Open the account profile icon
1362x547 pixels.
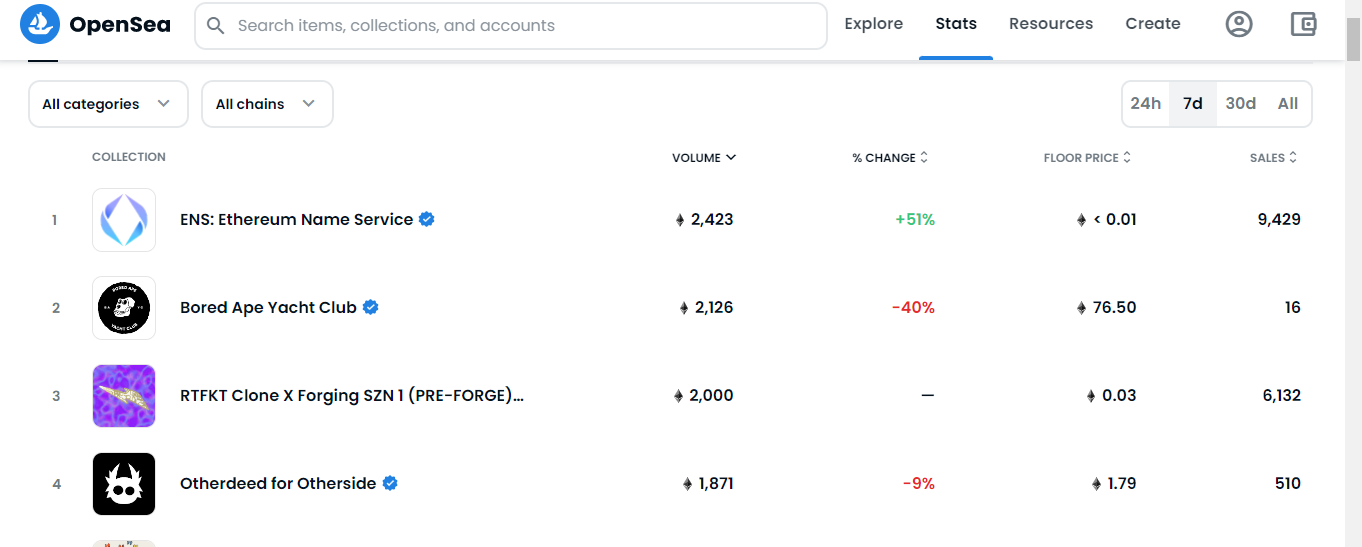pos(1239,24)
